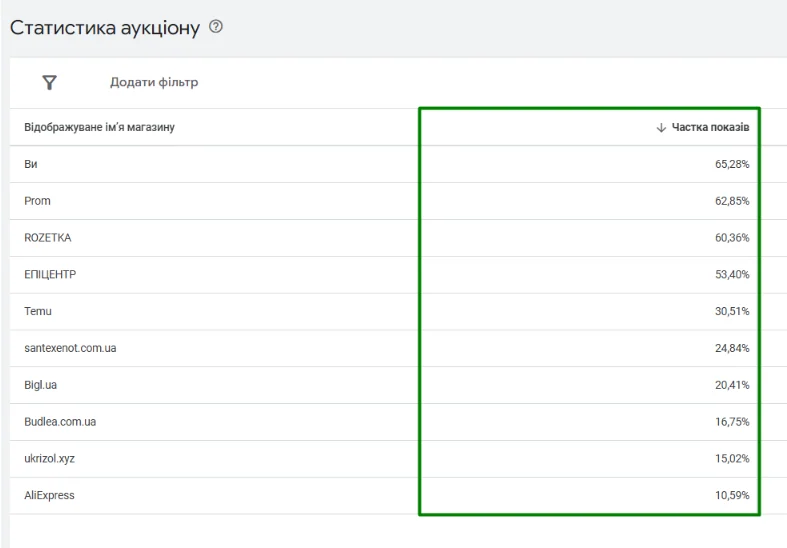Select the ЕПІЦЕНТР store name
Screen dimensions: 787x548
click(50, 275)
